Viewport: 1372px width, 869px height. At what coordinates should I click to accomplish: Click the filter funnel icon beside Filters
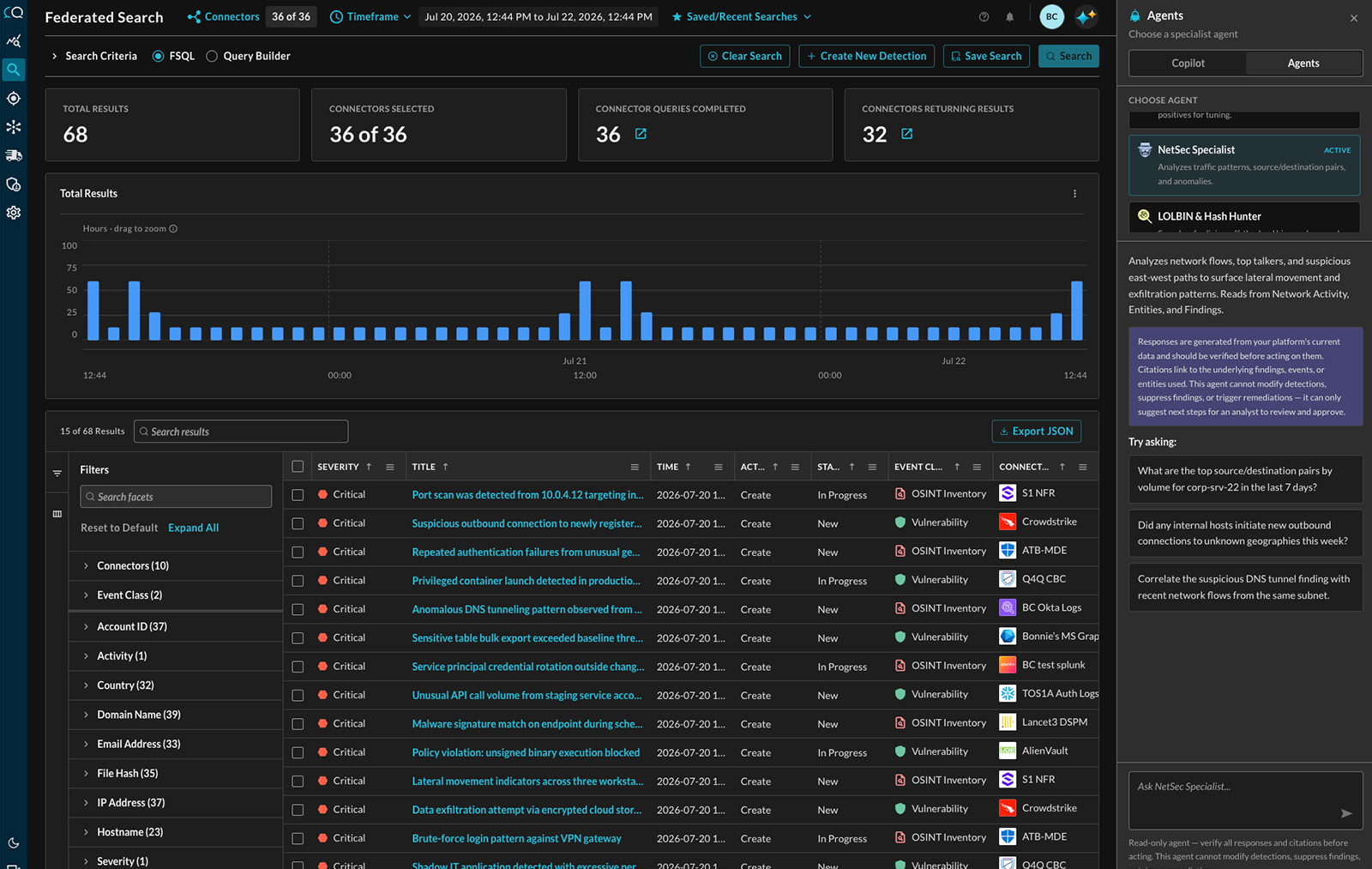(57, 474)
